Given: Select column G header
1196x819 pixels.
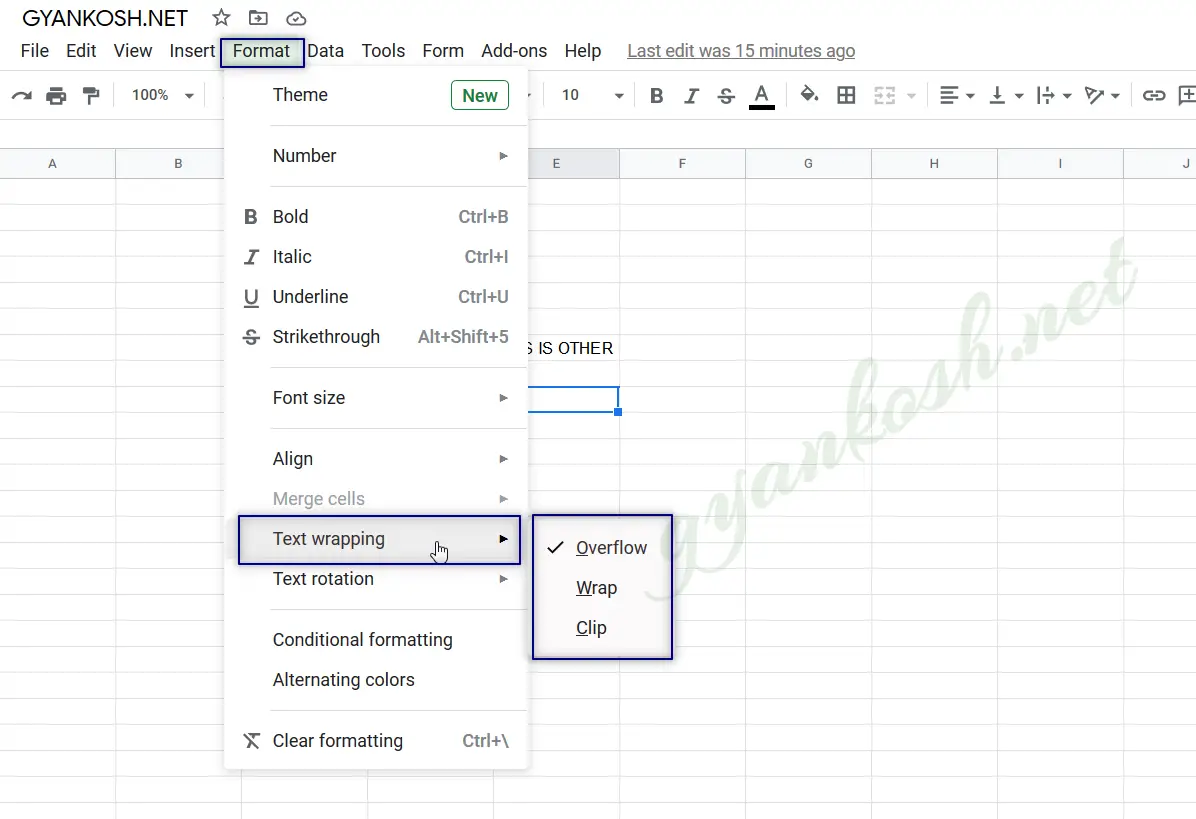Looking at the screenshot, I should (x=808, y=164).
